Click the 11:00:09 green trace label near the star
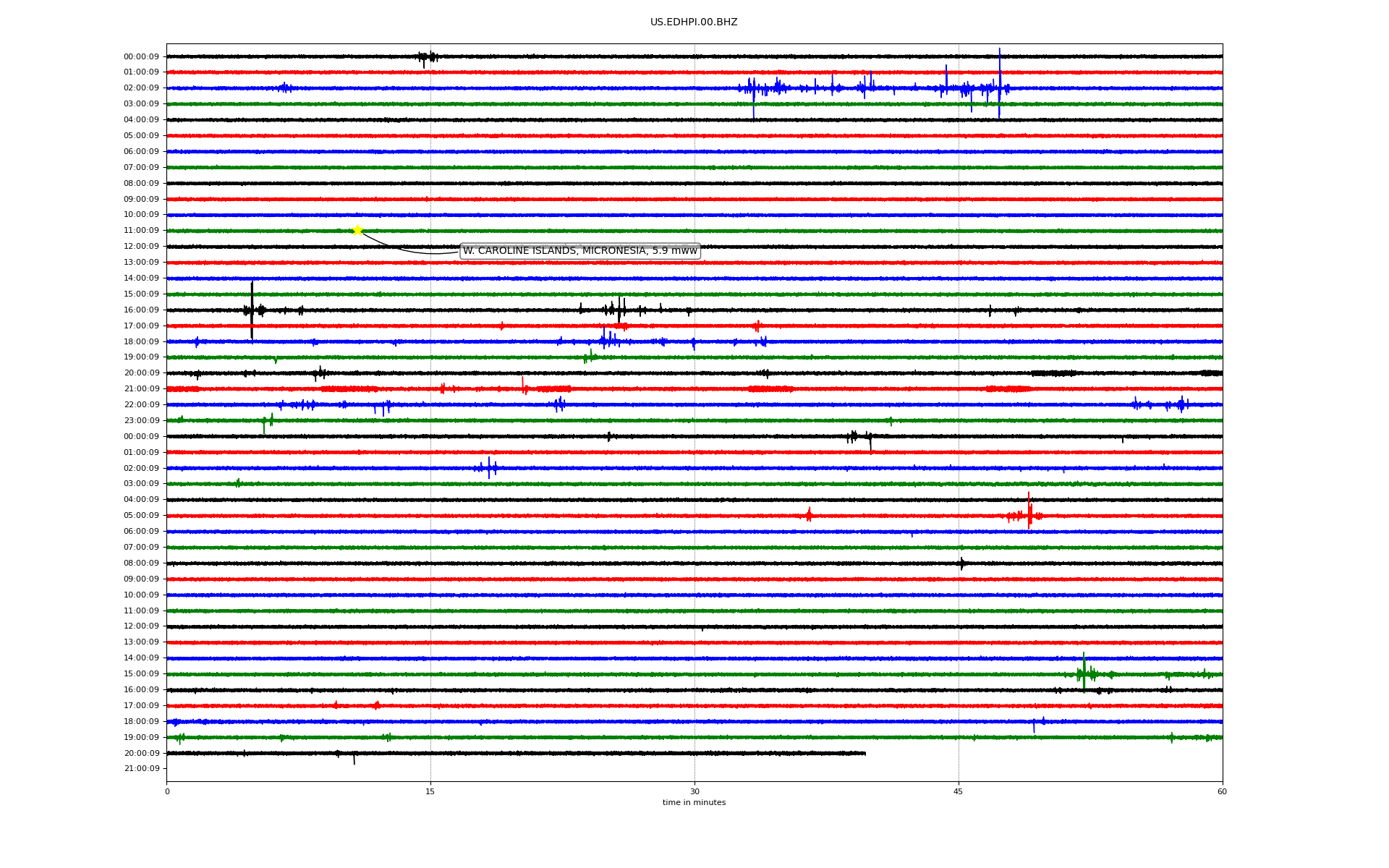This screenshot has width=1389, height=868. point(141,231)
